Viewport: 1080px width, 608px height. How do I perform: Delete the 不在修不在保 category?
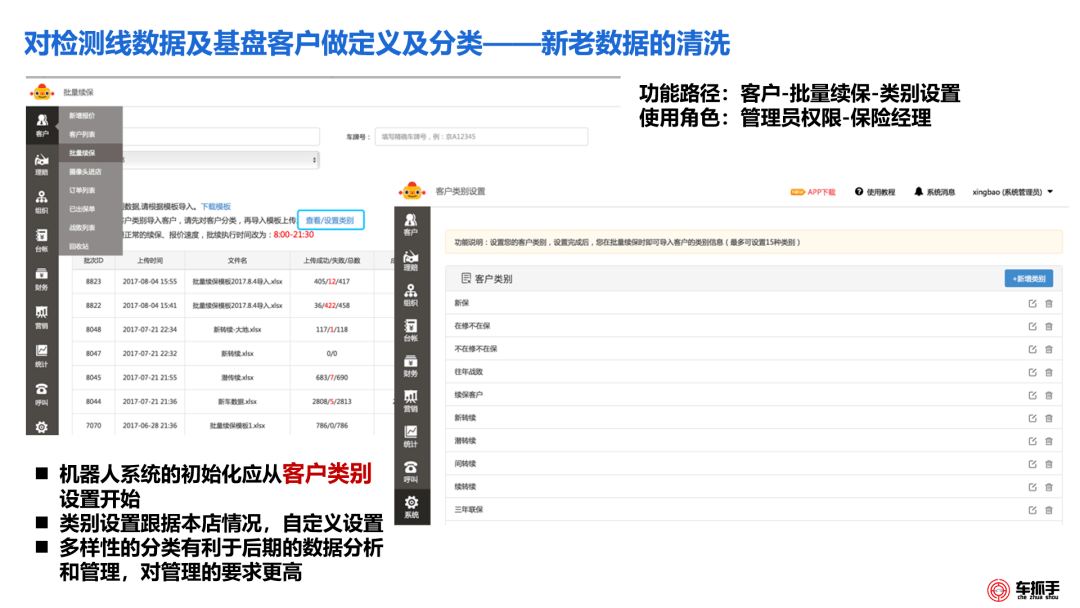(1049, 349)
